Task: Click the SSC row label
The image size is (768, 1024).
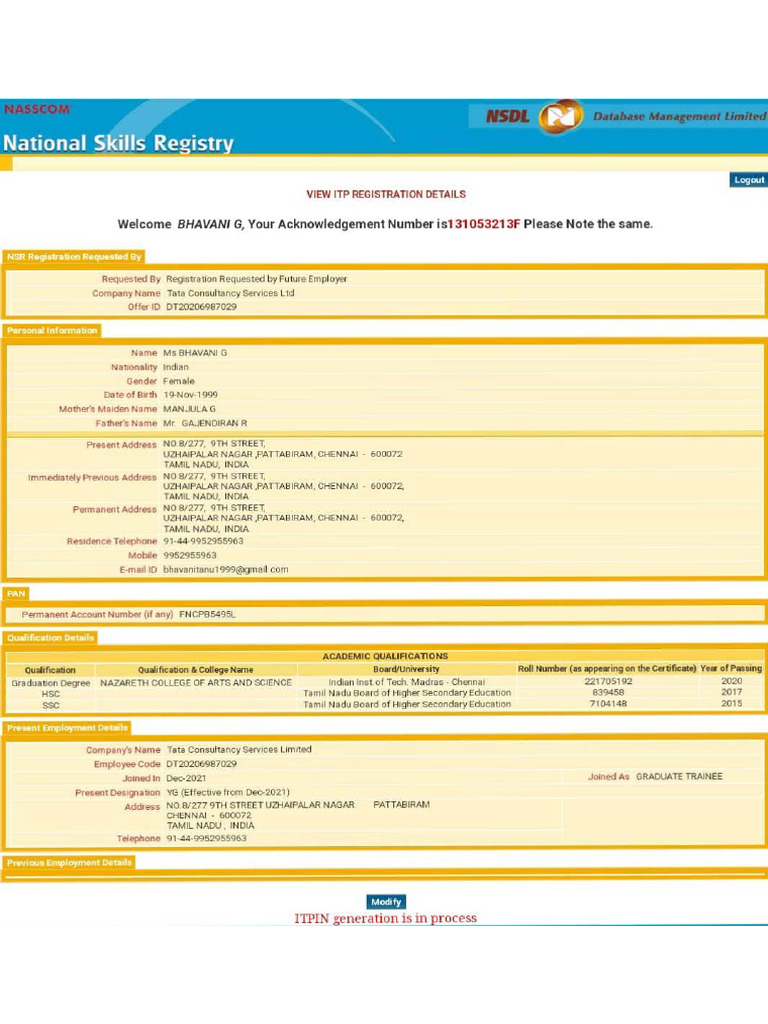Action: 50,705
